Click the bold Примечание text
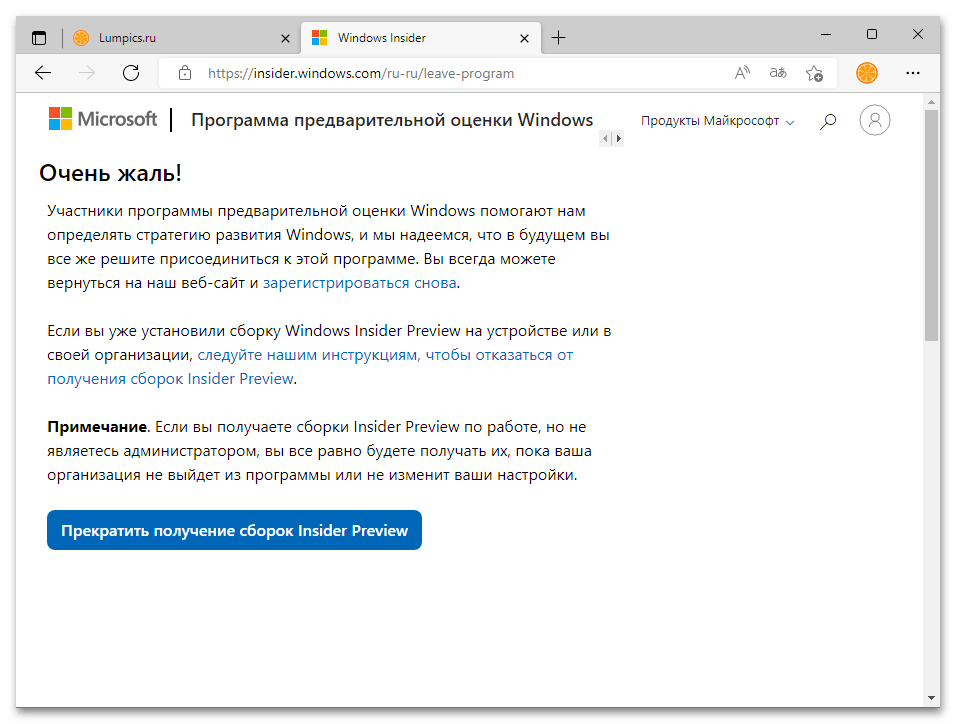Viewport: 956px width, 724px height. coord(97,427)
